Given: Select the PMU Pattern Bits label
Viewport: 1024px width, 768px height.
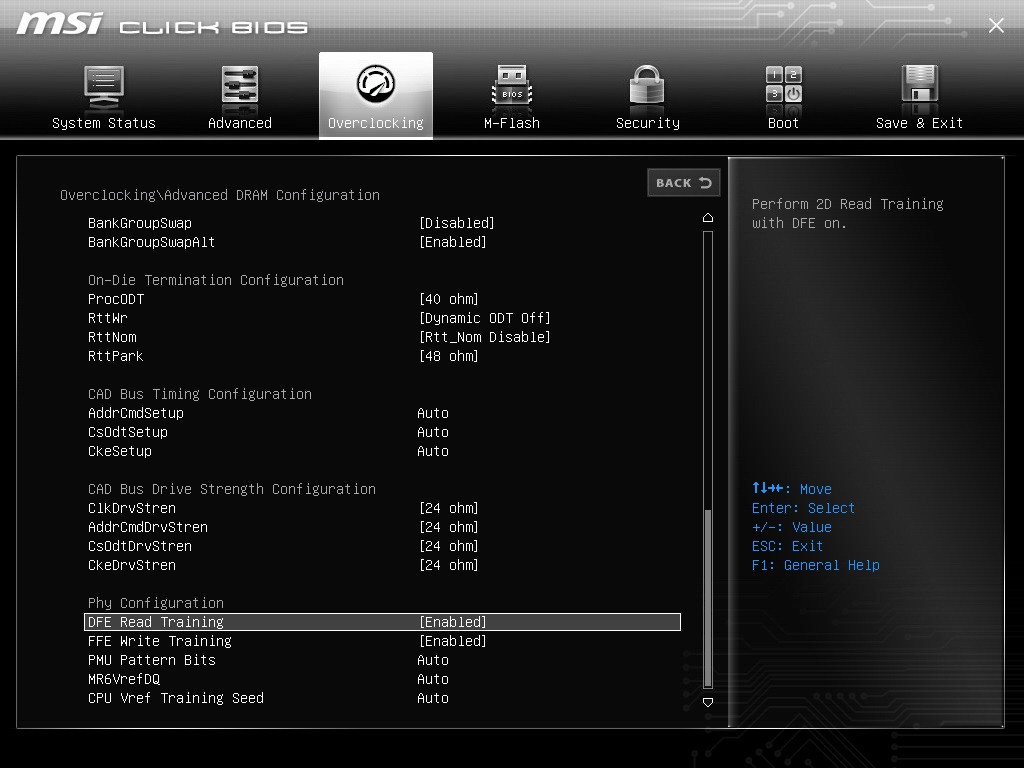Looking at the screenshot, I should 152,660.
